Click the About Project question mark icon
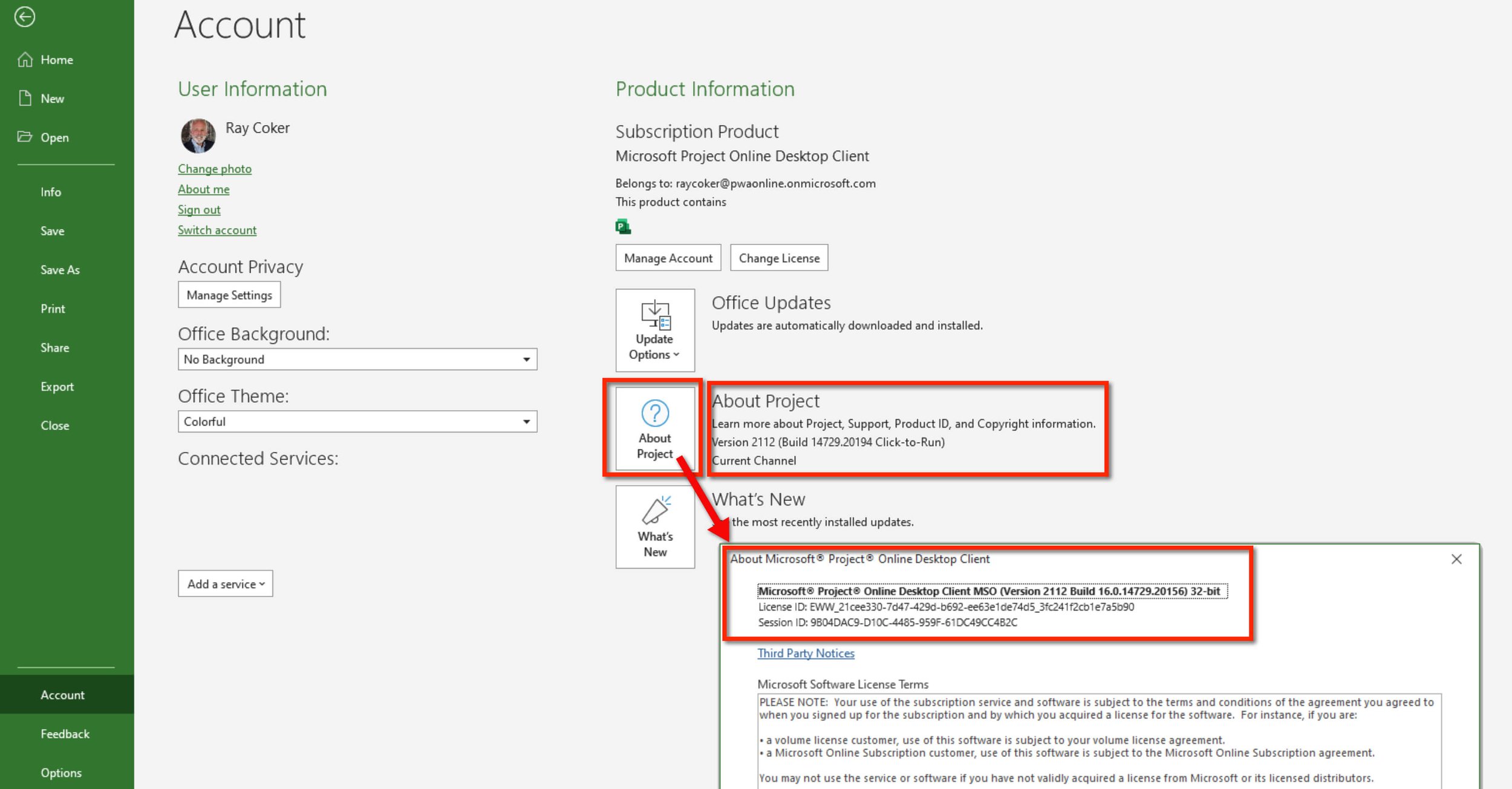This screenshot has height=789, width=1512. click(x=655, y=413)
